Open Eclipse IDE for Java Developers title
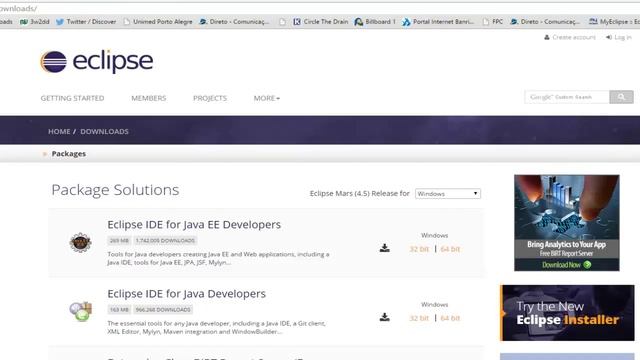 point(187,294)
